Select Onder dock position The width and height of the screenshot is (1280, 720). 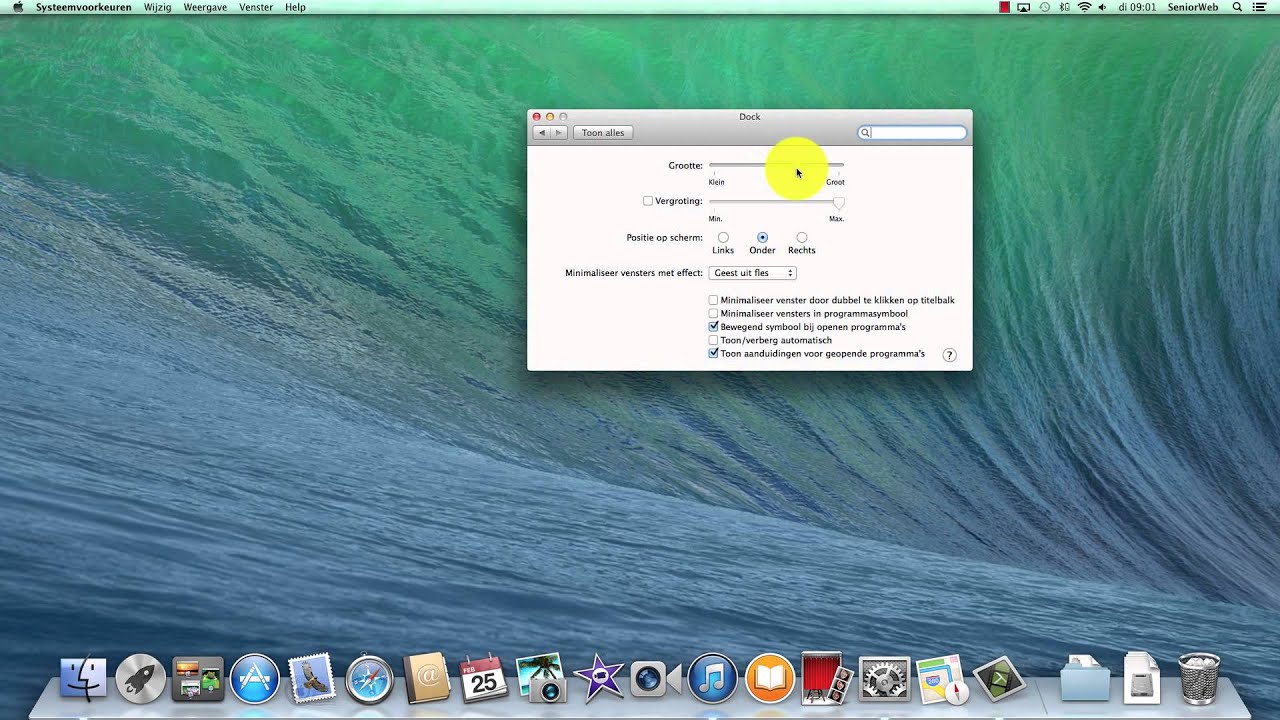point(762,238)
